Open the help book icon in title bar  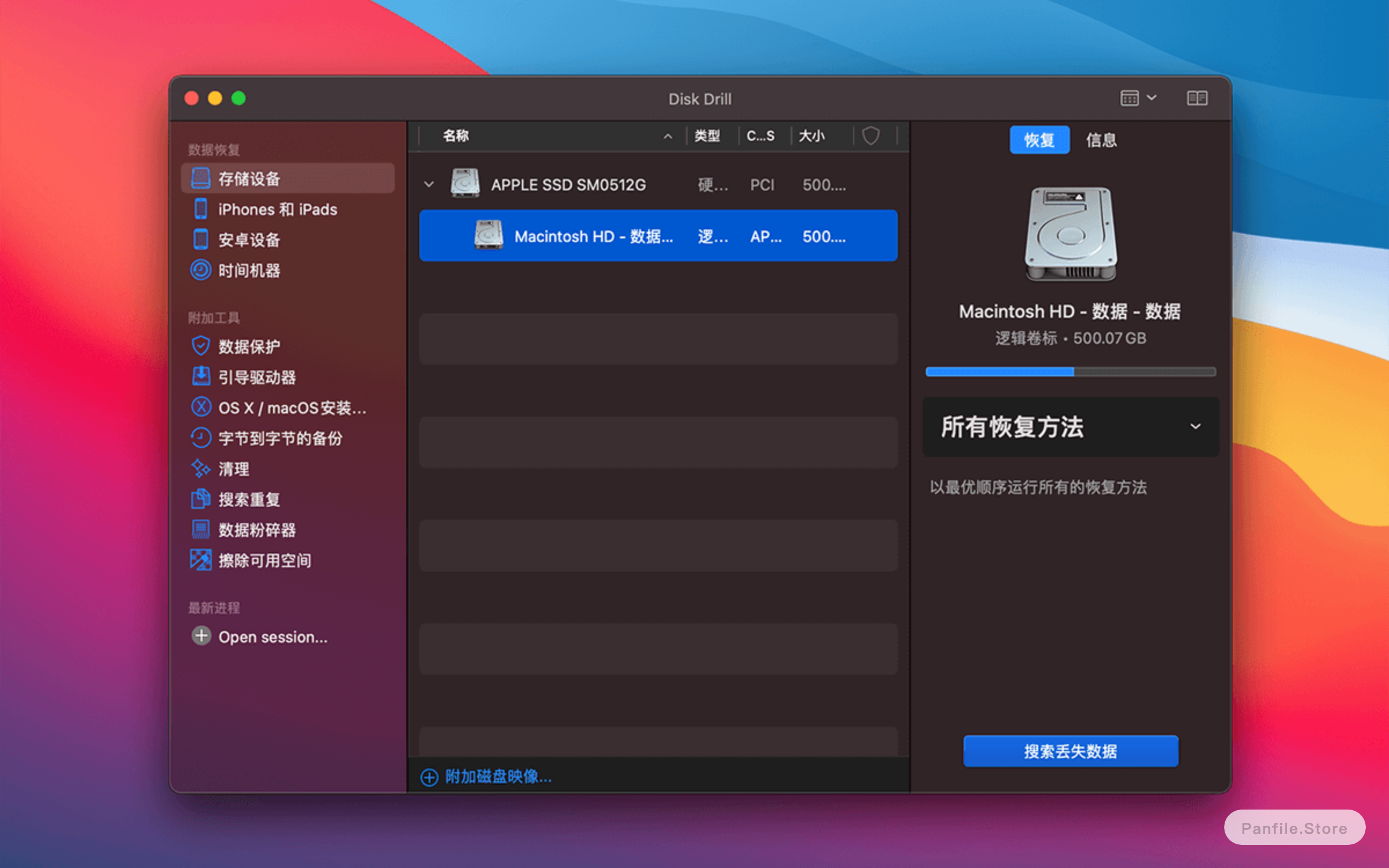pos(1197,98)
